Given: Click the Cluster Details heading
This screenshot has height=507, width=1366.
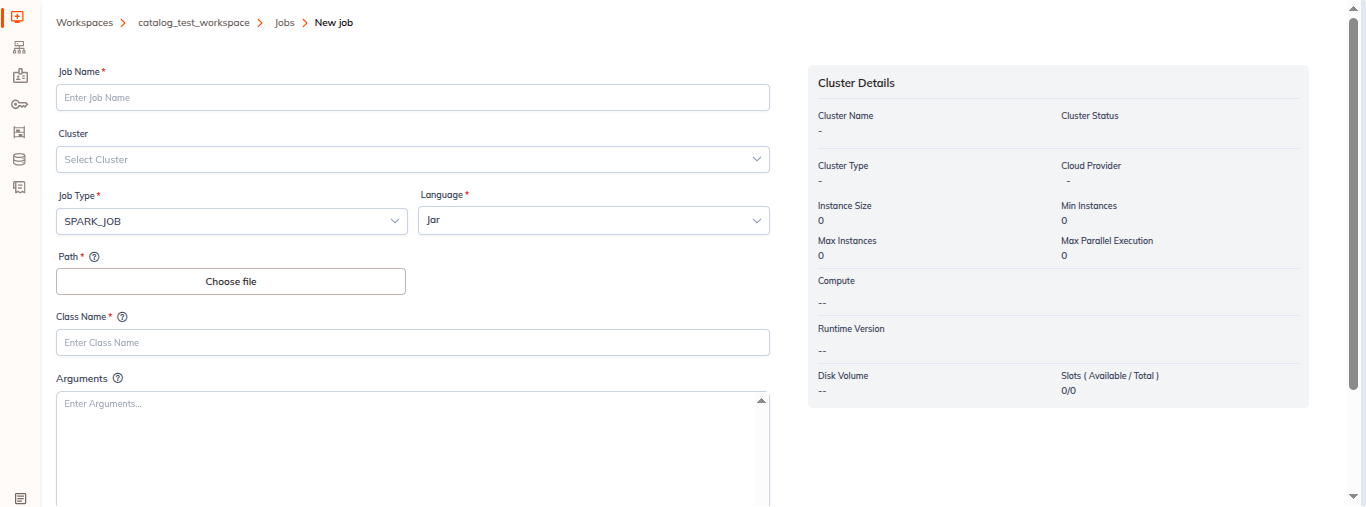Looking at the screenshot, I should [856, 83].
